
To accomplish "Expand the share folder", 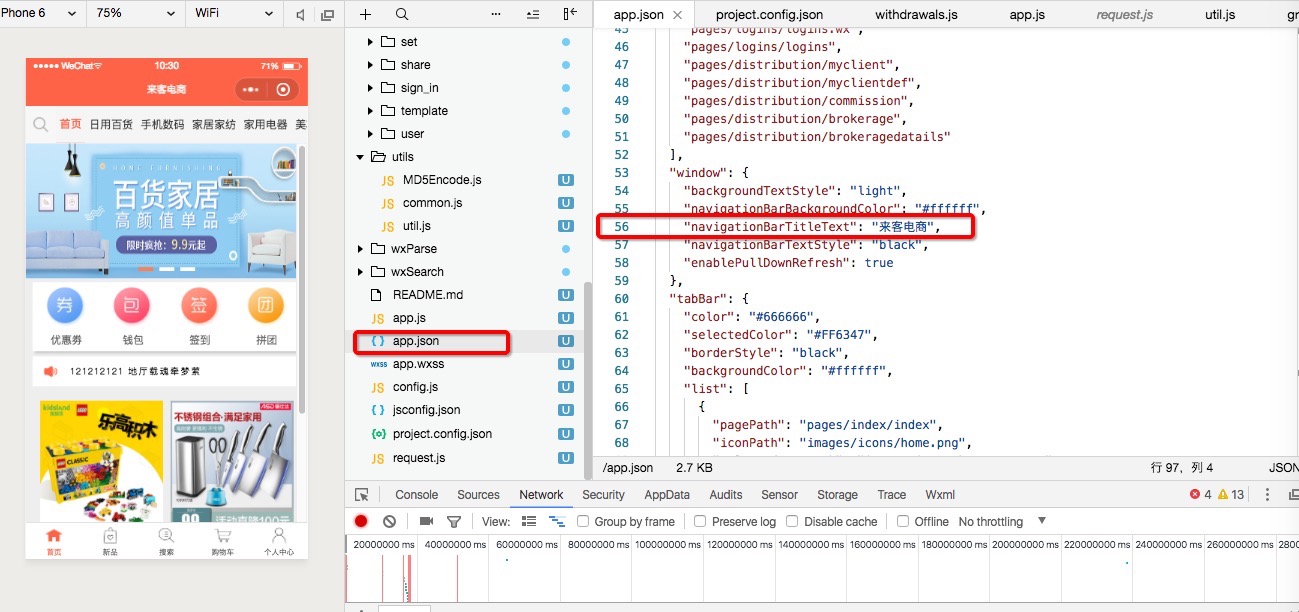I will pyautogui.click(x=370, y=65).
